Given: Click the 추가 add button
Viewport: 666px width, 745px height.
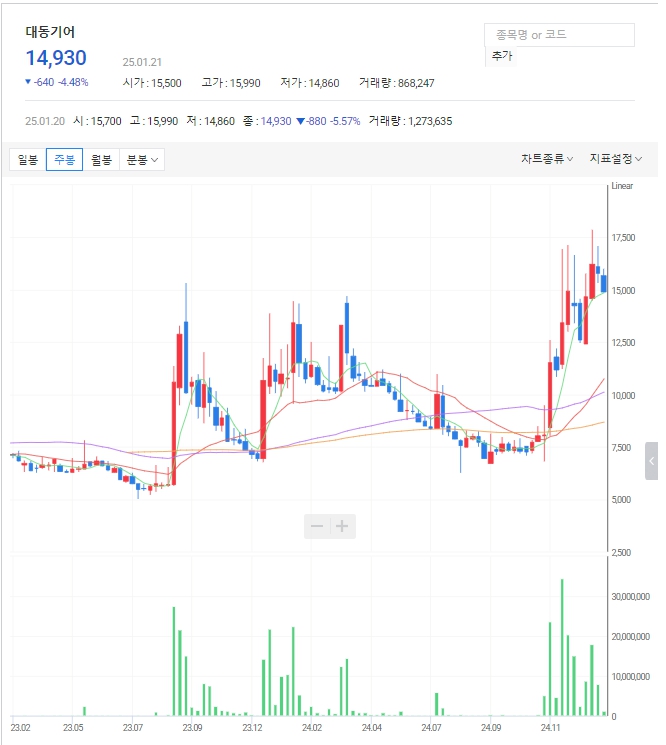Looking at the screenshot, I should (502, 56).
